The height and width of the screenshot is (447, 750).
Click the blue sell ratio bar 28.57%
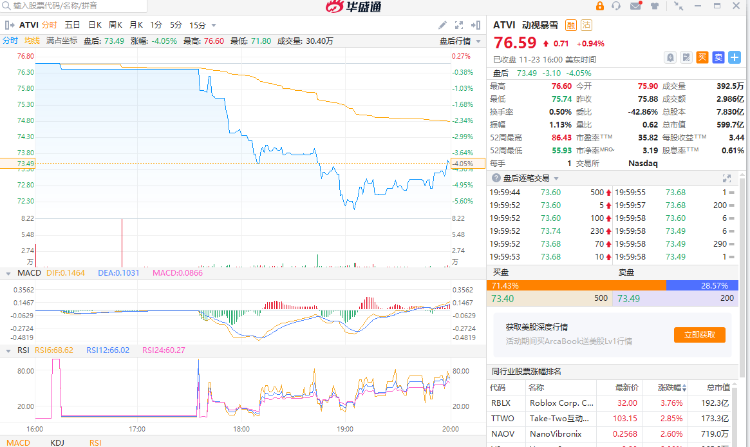(705, 285)
